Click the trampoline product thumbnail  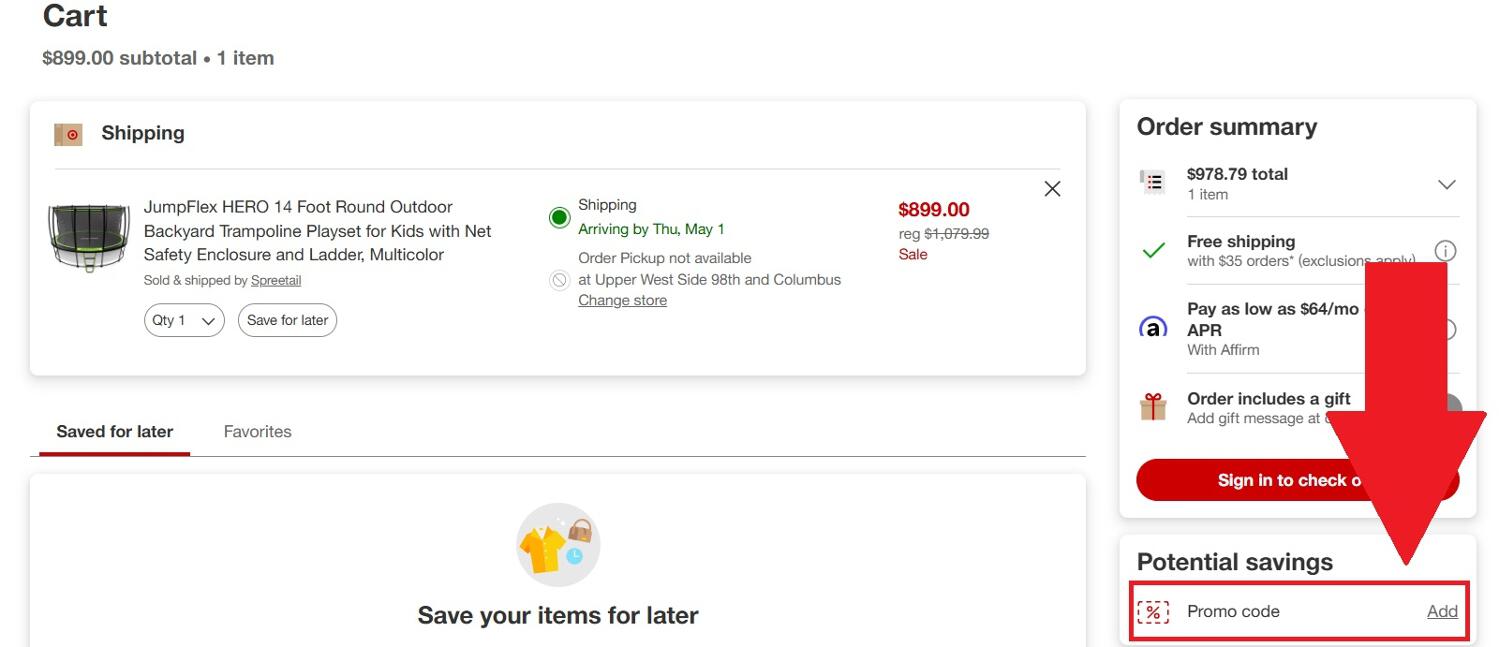(89, 238)
